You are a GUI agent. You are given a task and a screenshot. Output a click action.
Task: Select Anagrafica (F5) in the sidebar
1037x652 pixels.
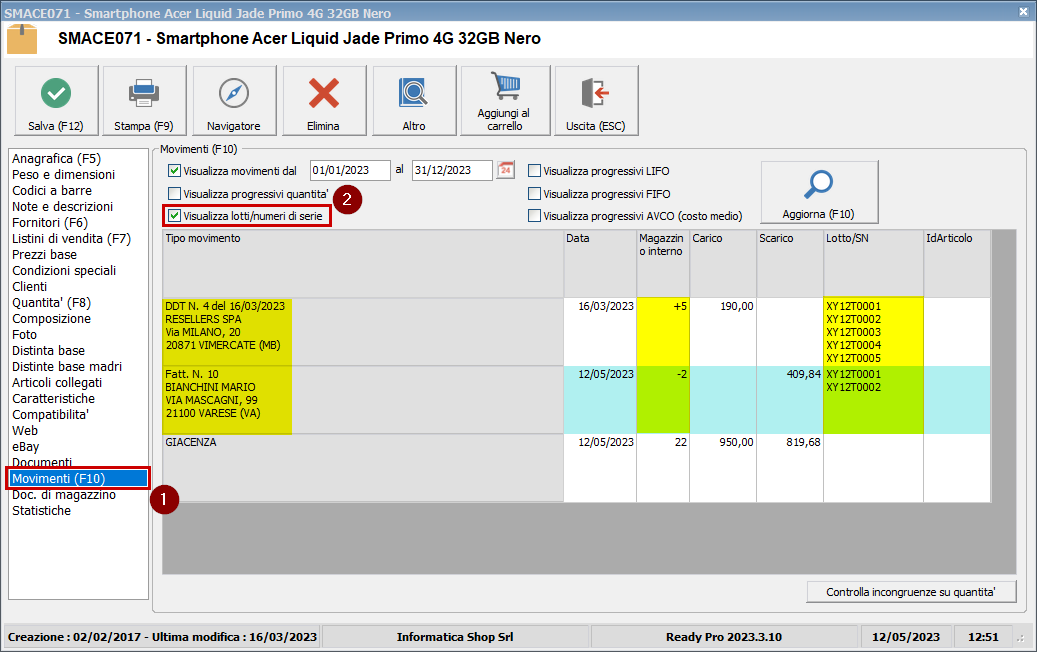click(x=56, y=158)
